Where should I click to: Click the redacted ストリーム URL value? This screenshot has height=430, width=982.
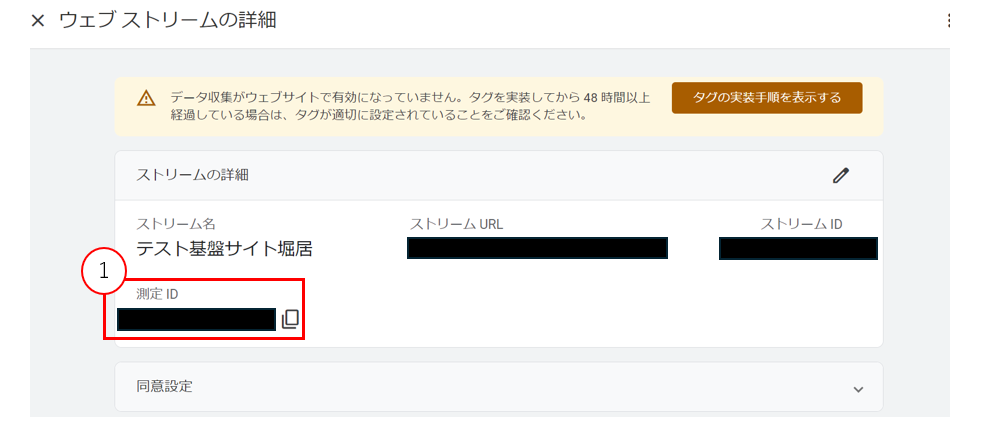click(x=537, y=248)
